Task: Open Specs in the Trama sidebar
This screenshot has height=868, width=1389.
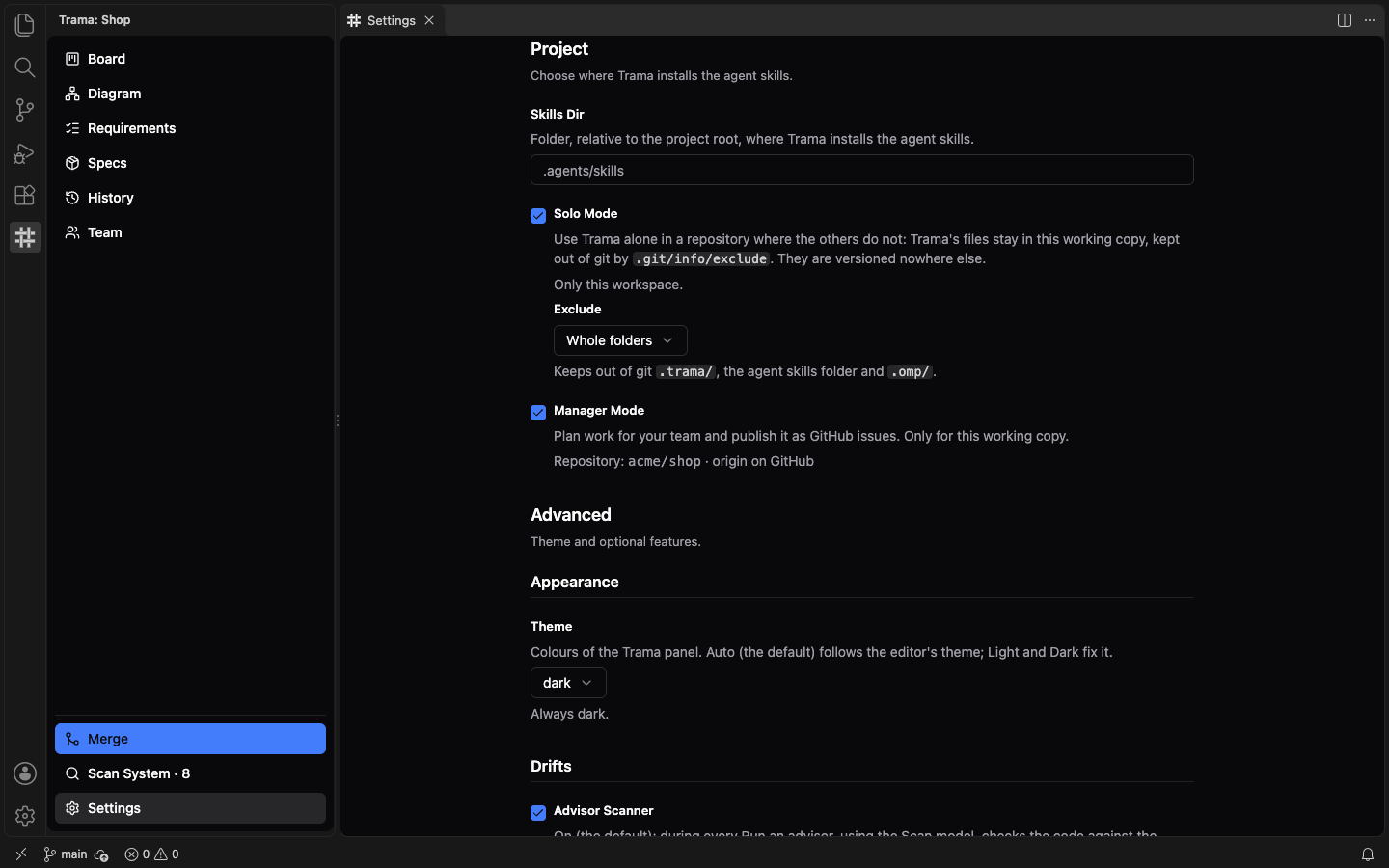Action: 190,163
